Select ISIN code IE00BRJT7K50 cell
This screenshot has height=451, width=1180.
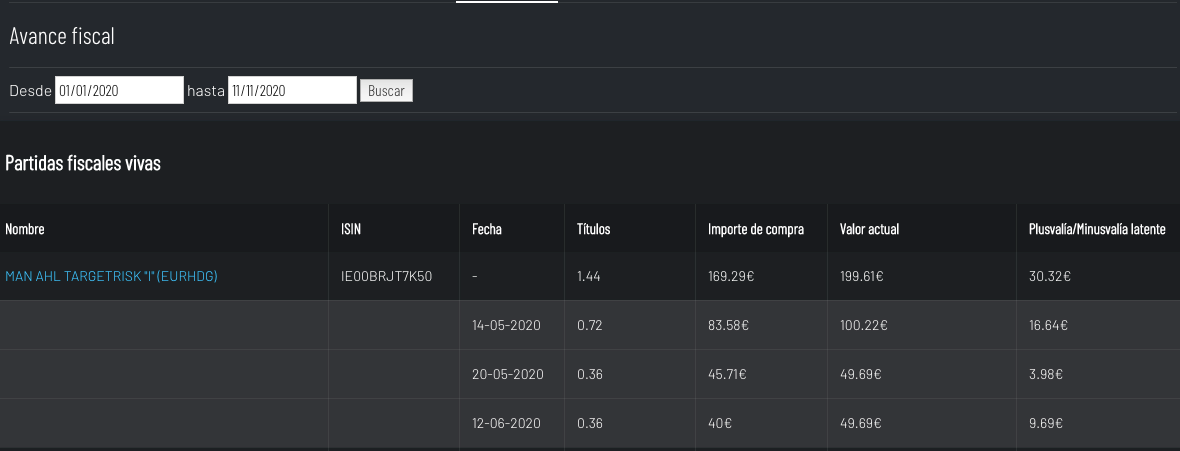point(387,276)
